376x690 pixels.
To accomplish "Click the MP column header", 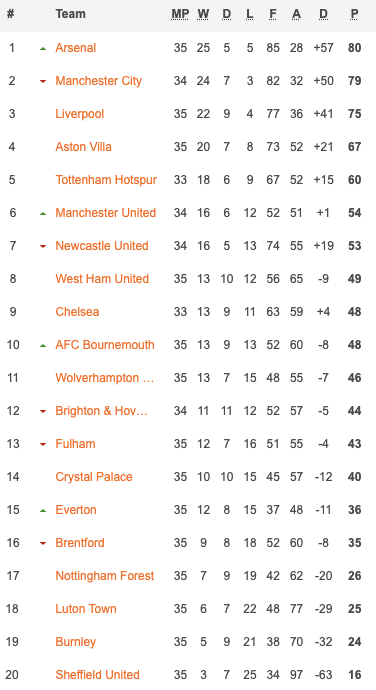I will 180,14.
